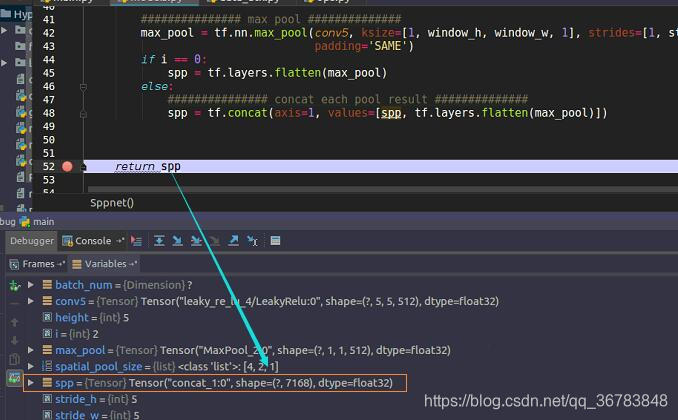
Task: Click tf.nn.max_pool call on line 42
Action: (x=263, y=33)
